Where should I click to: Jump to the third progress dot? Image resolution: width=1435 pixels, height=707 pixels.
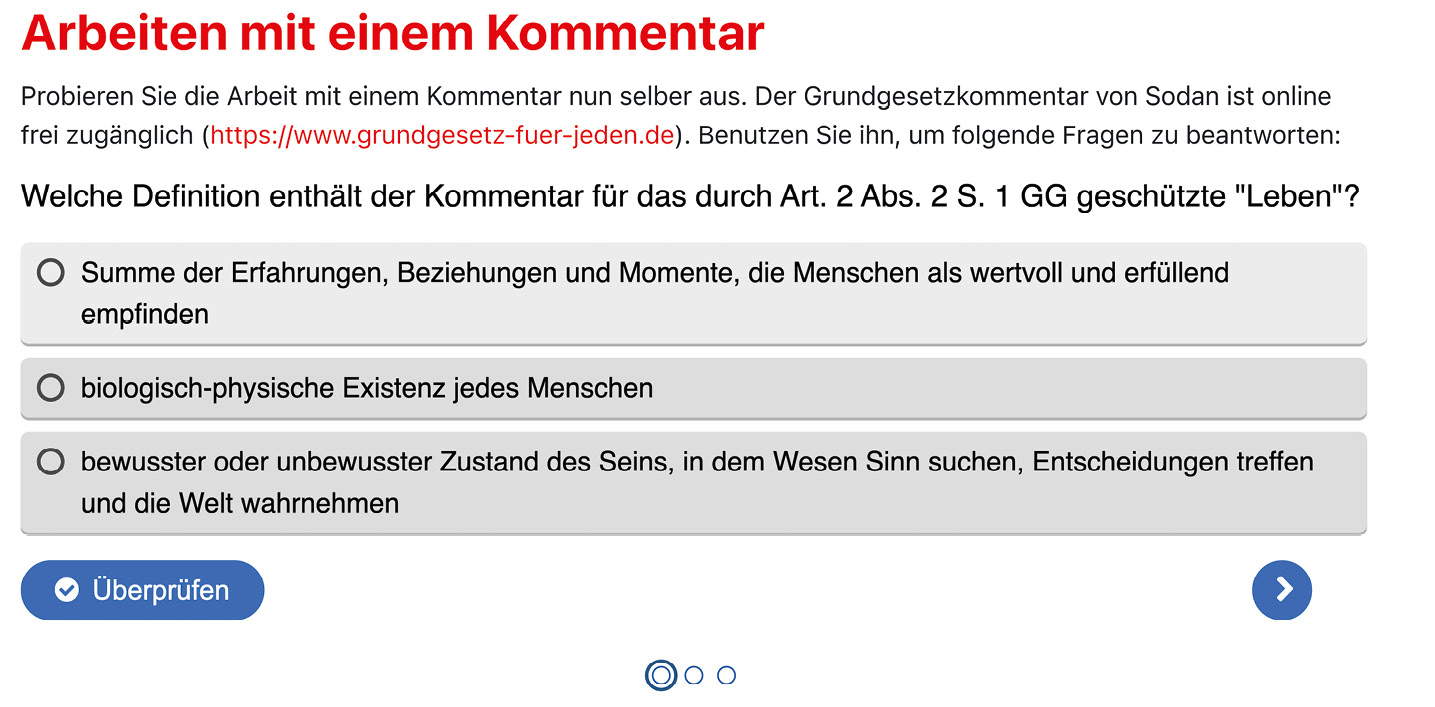727,675
